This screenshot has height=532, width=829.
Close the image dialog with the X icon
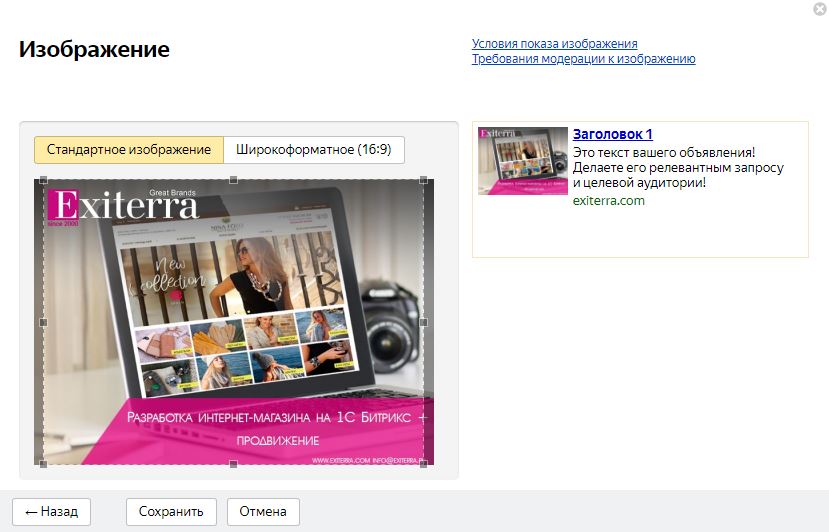tap(820, 9)
